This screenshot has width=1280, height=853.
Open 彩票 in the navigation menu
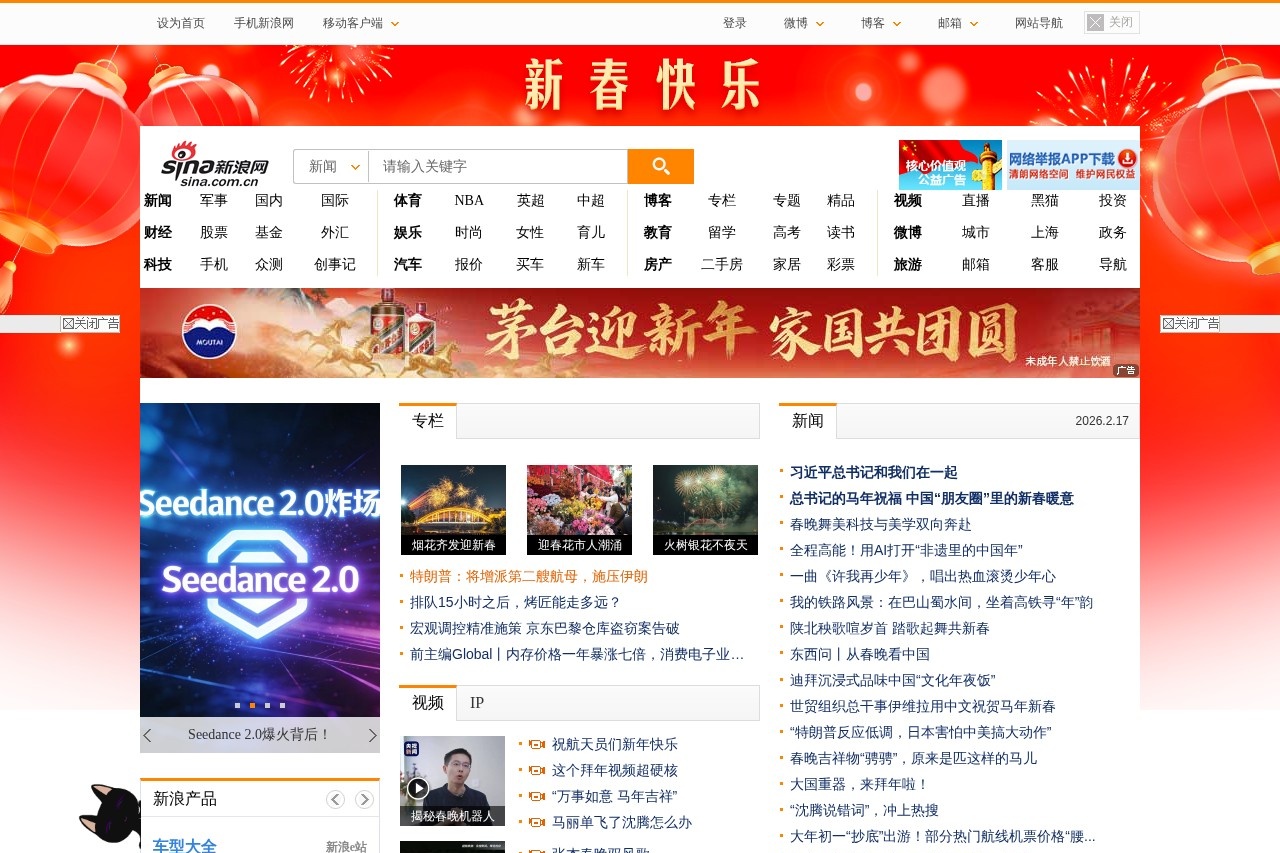pyautogui.click(x=841, y=264)
